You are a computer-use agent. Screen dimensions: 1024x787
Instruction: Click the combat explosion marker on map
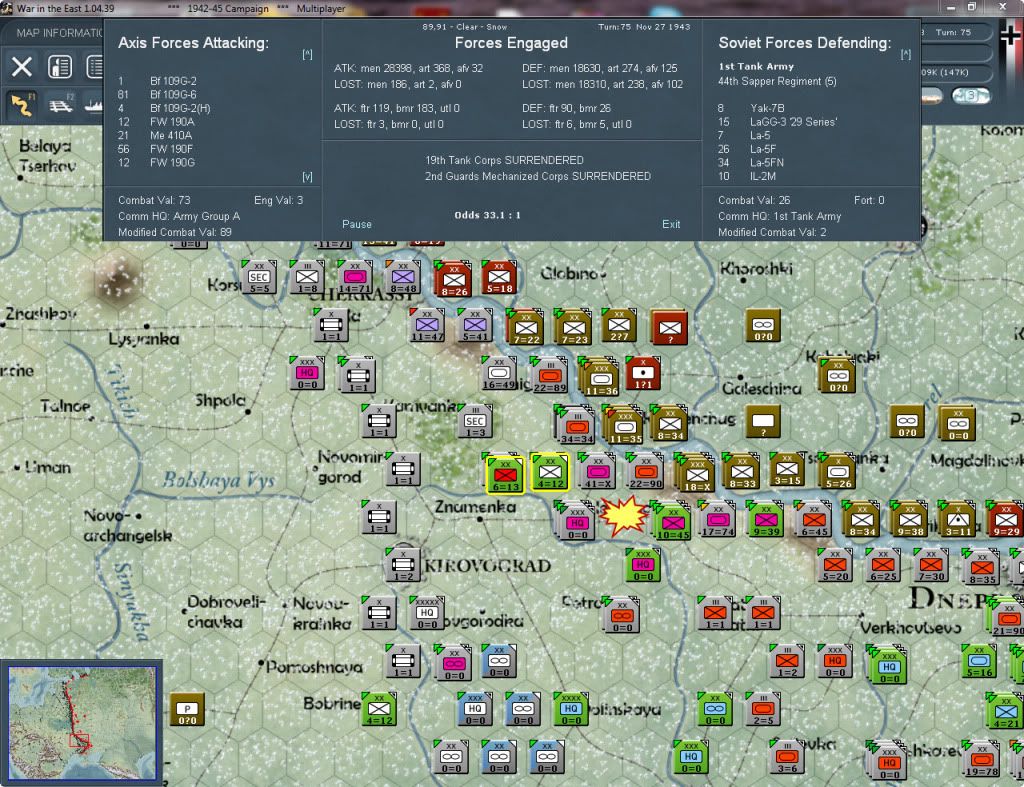pyautogui.click(x=624, y=517)
